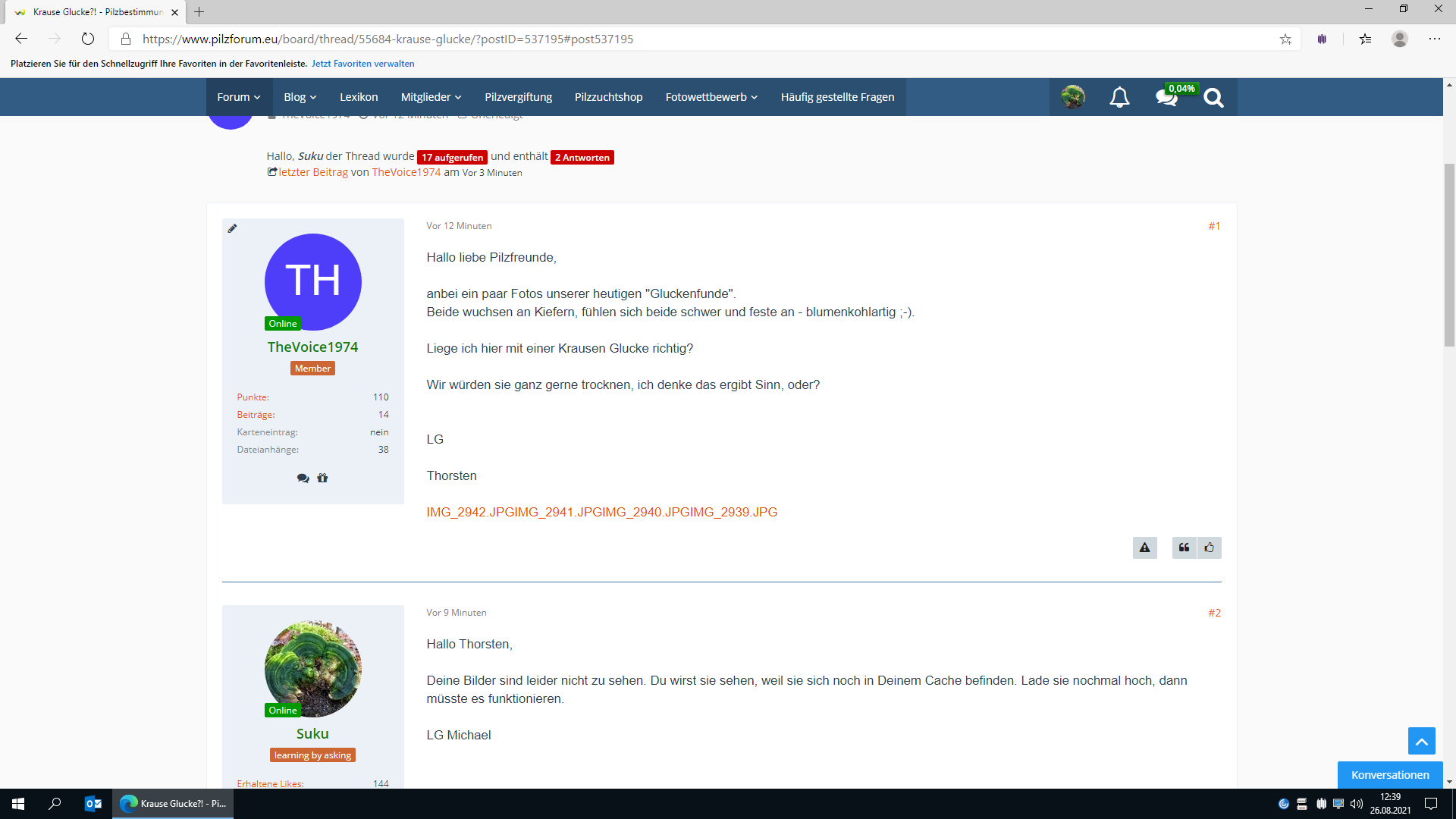Click the page vertical scrollbar thumb
This screenshot has height=819, width=1456.
coord(1449,254)
